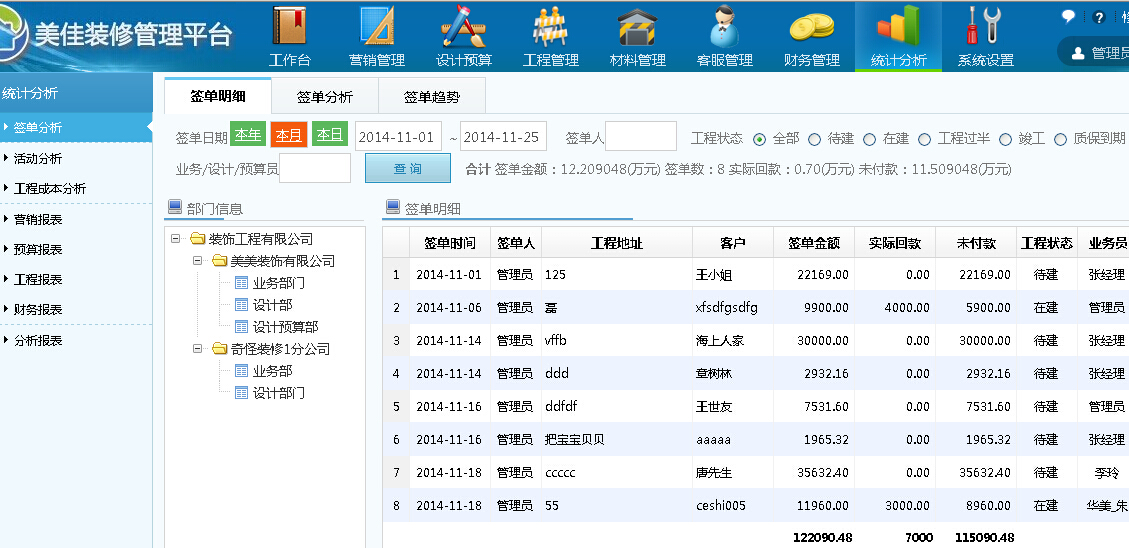Choose the 在建 status radio button
Viewport: 1129px width, 548px height.
pos(870,139)
